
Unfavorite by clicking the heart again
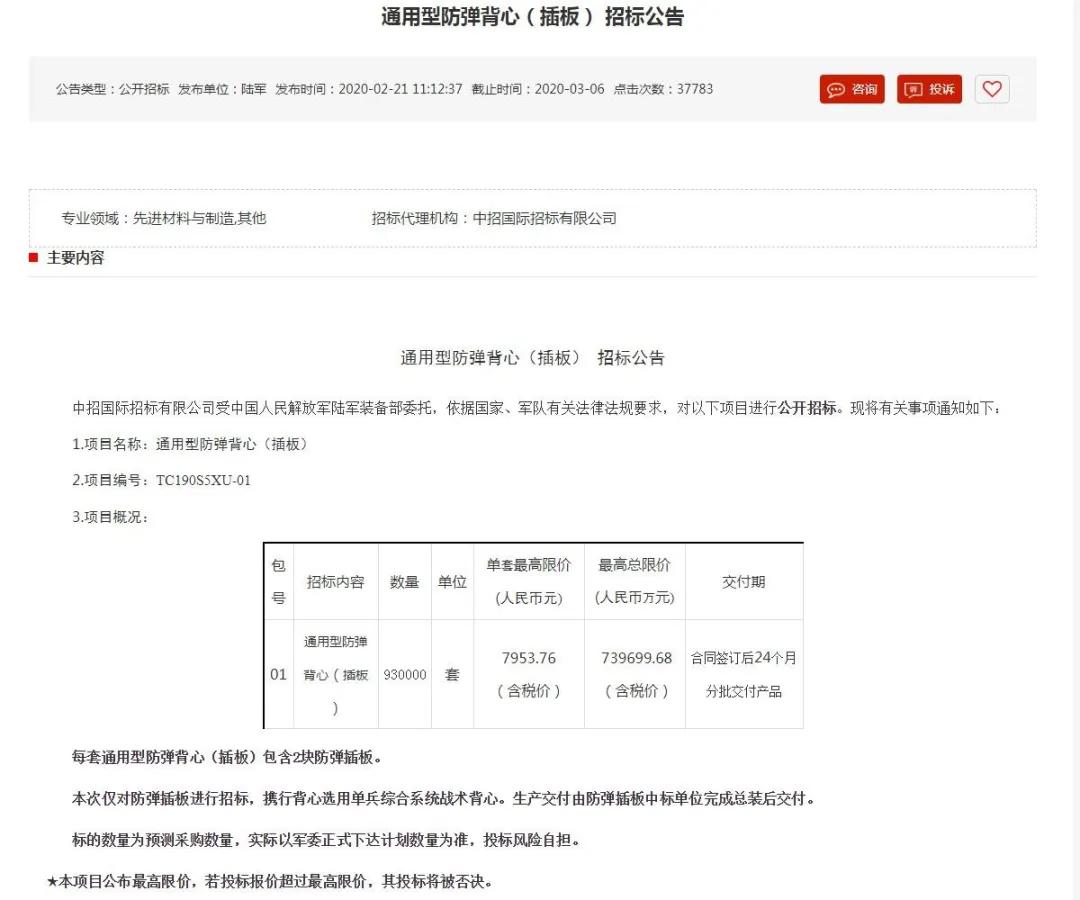(991, 89)
